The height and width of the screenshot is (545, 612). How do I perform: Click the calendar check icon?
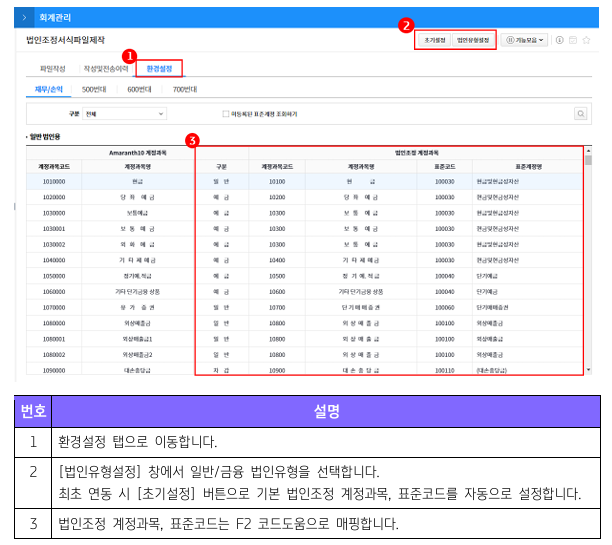click(x=573, y=40)
